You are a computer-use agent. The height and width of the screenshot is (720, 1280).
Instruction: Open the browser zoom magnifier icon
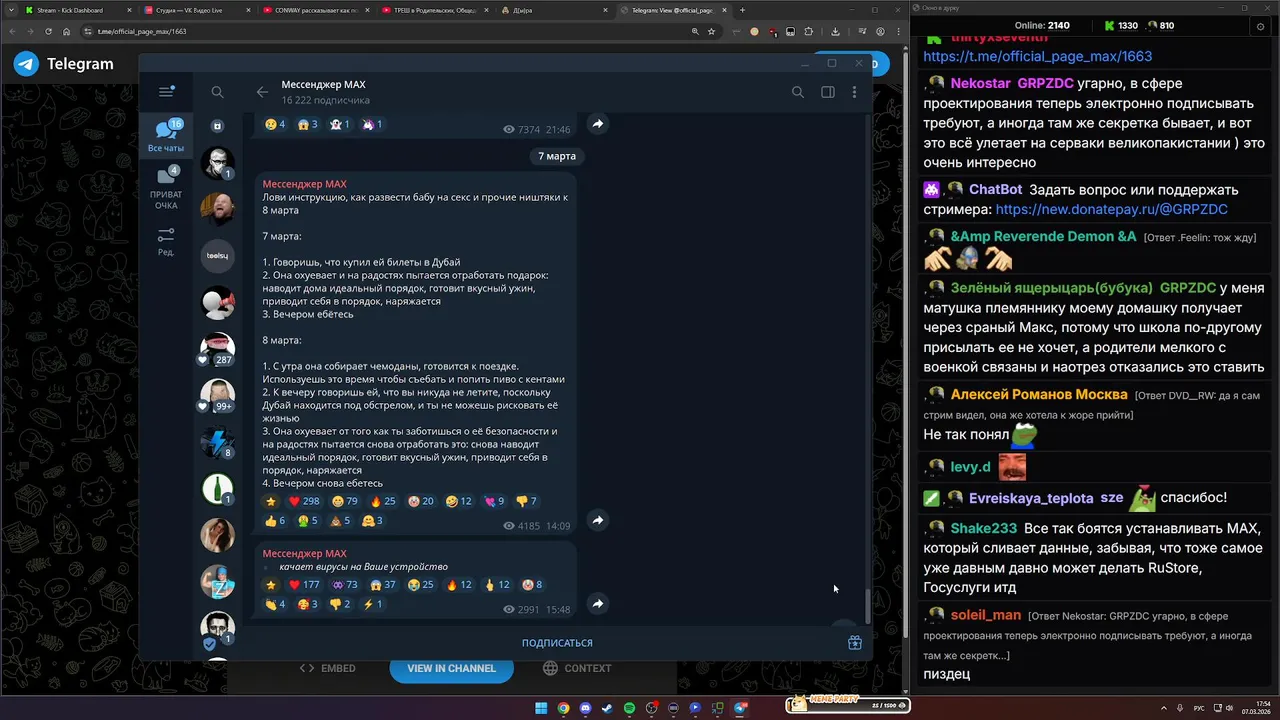click(695, 31)
